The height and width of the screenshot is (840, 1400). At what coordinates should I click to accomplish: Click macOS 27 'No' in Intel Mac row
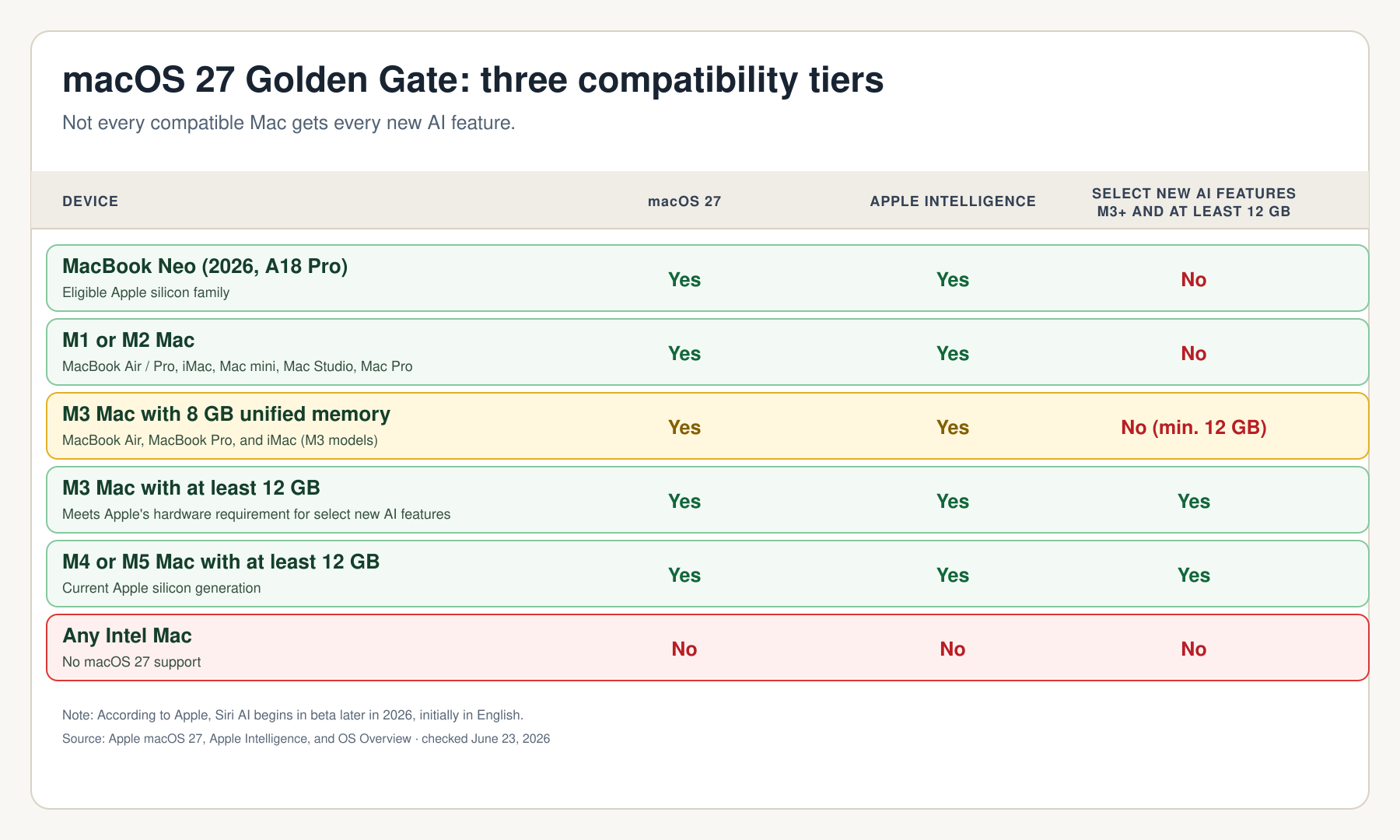click(x=684, y=649)
